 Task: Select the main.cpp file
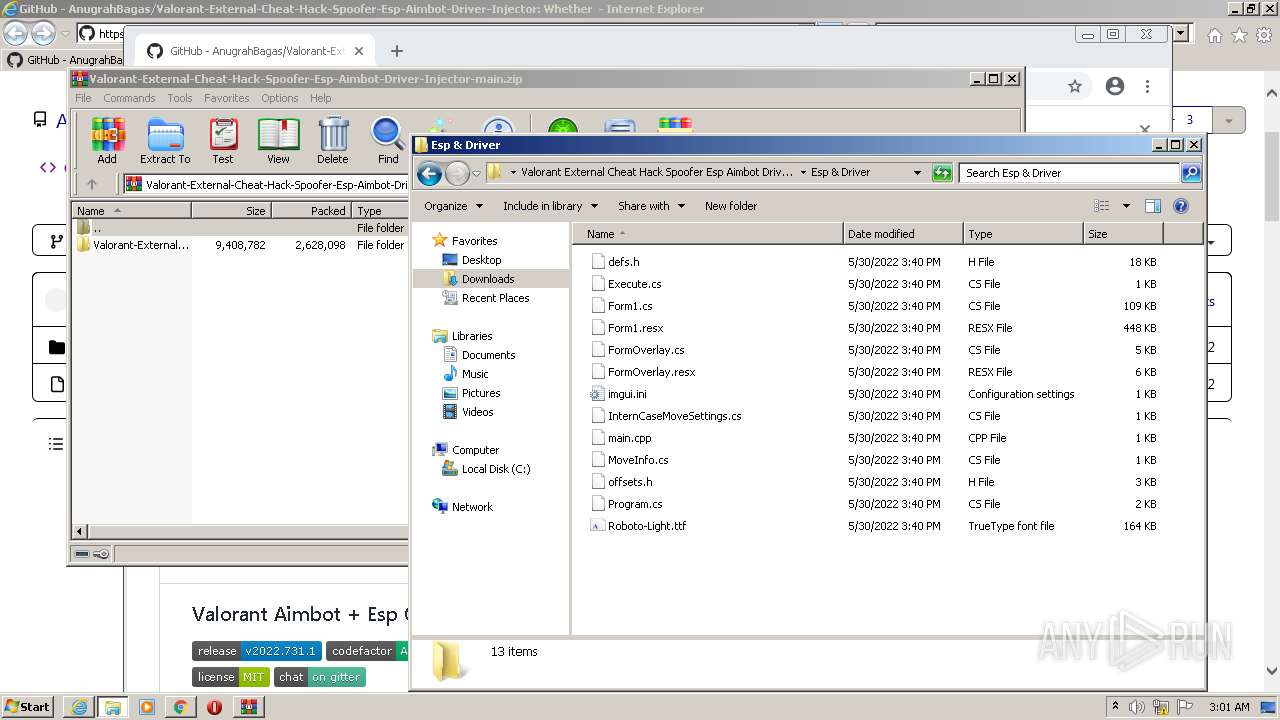click(629, 438)
